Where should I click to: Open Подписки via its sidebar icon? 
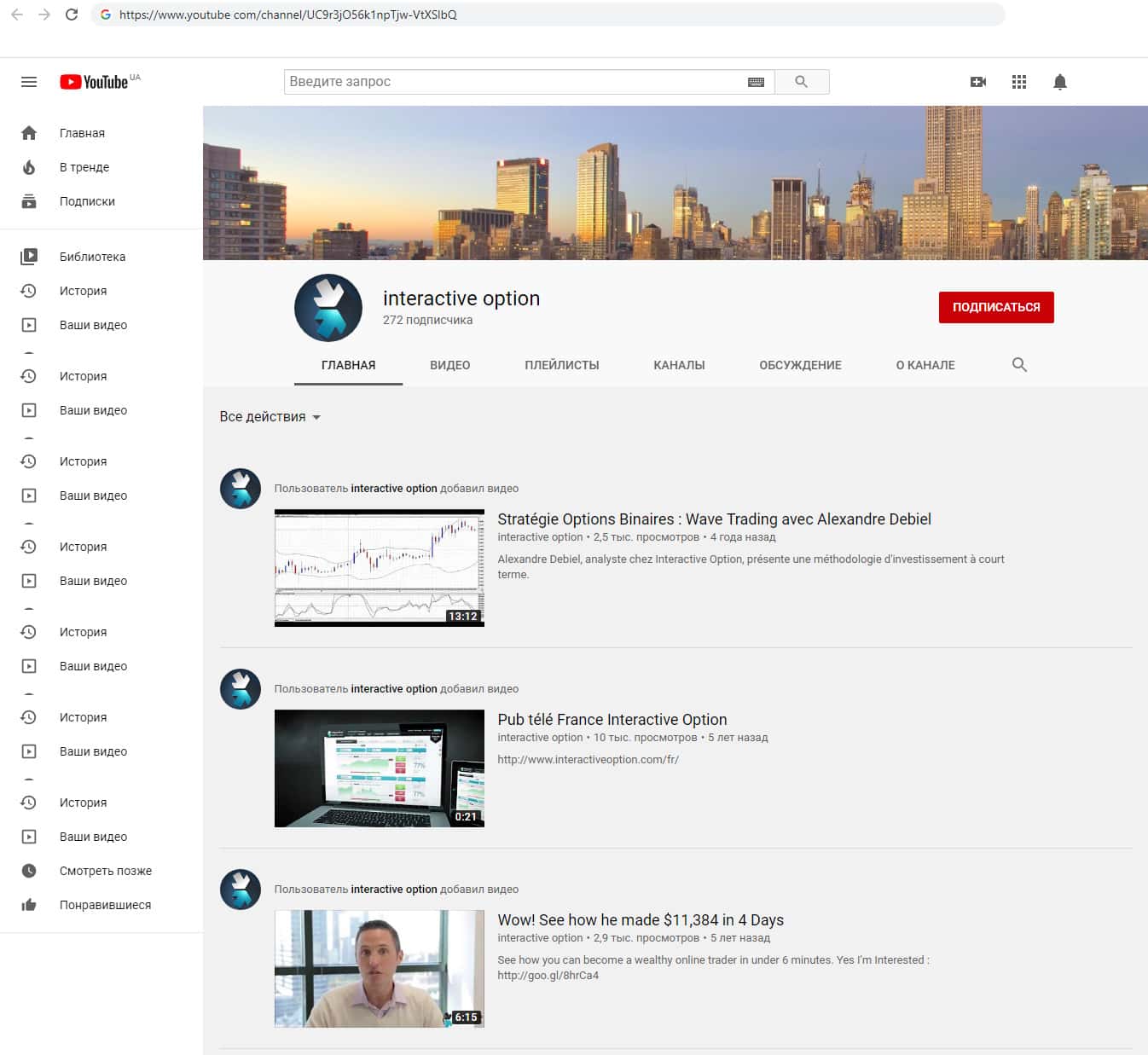tap(29, 201)
